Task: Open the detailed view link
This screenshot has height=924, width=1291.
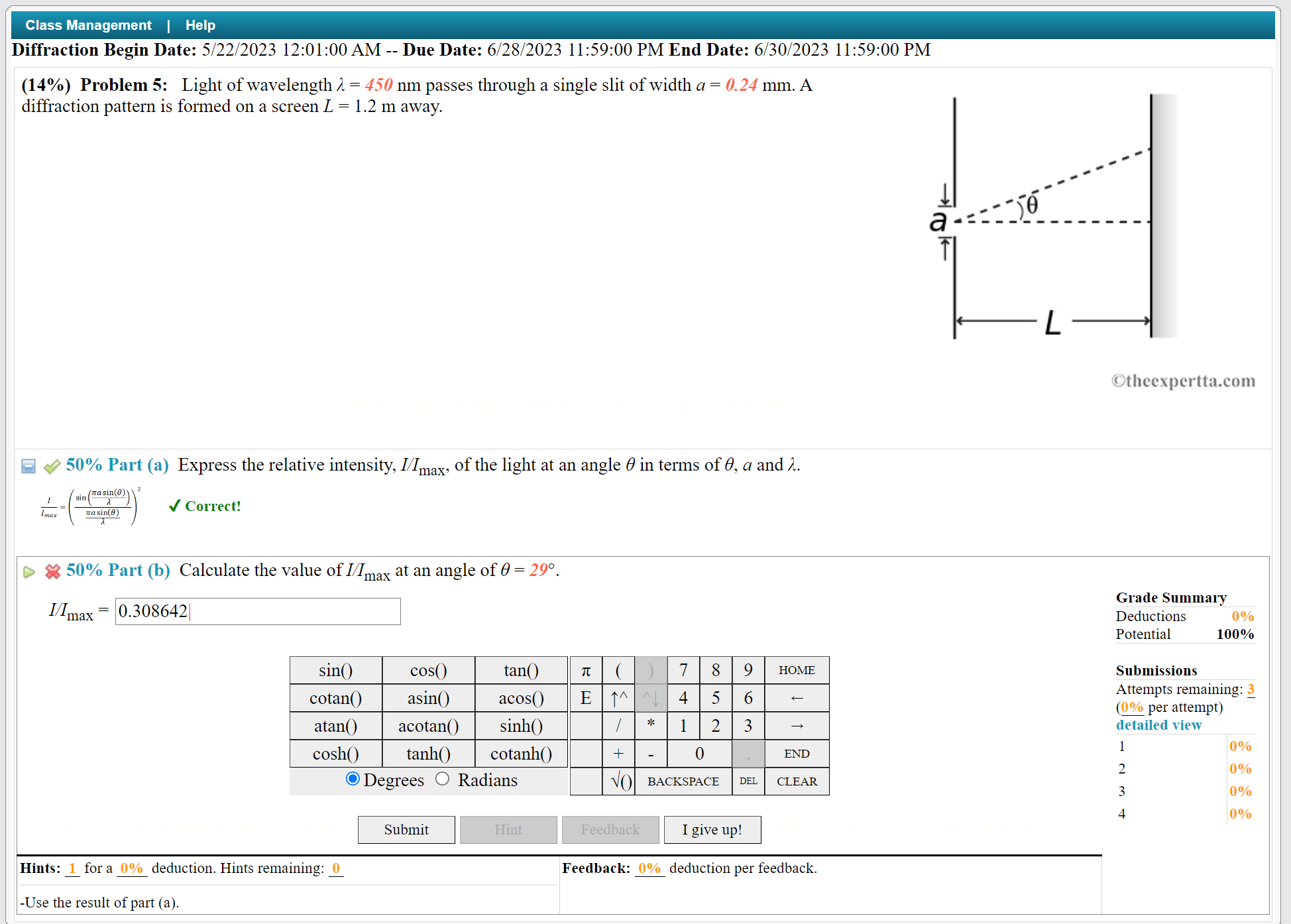Action: click(x=1158, y=724)
